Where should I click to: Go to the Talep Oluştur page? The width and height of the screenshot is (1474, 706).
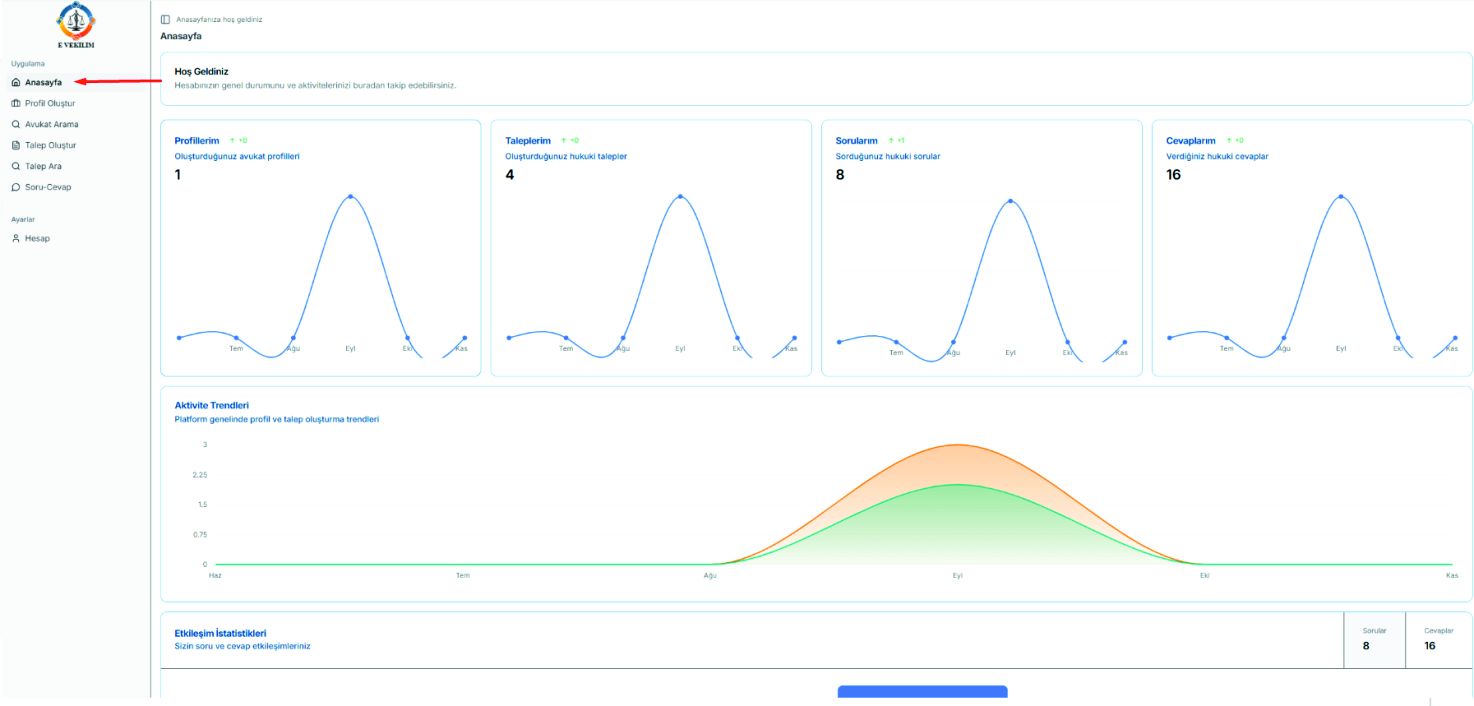[51, 145]
